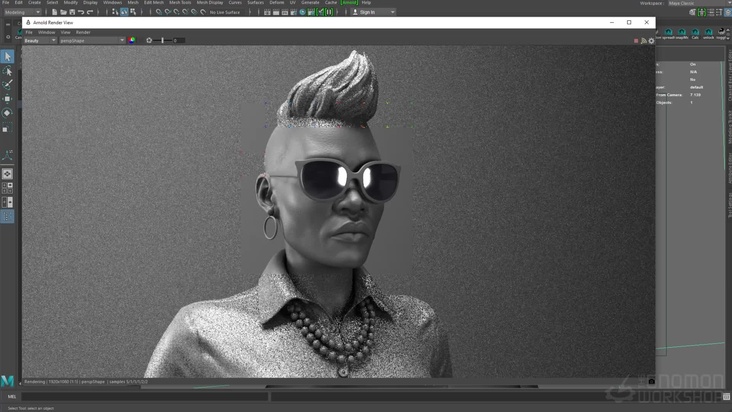Open the Deform menu in Maya
Image resolution: width=732 pixels, height=412 pixels.
coord(277,3)
